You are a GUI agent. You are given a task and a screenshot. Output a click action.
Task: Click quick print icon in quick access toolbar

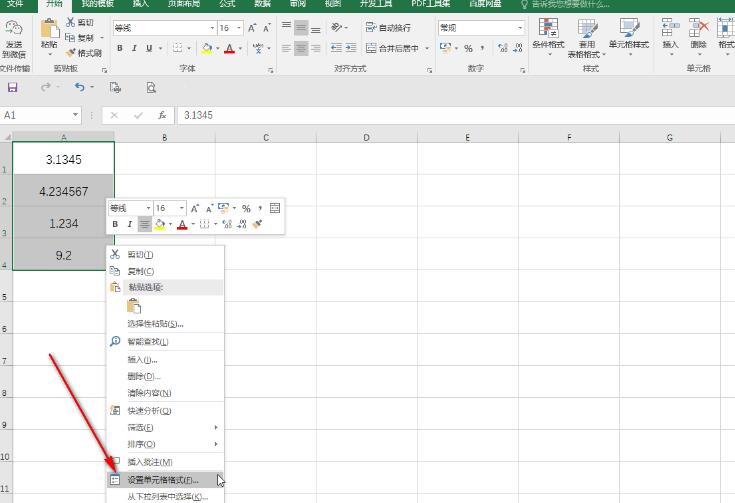(x=115, y=88)
